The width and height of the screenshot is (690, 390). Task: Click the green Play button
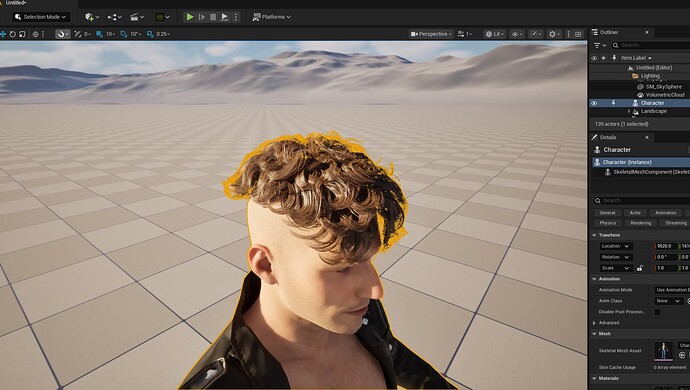click(x=190, y=17)
